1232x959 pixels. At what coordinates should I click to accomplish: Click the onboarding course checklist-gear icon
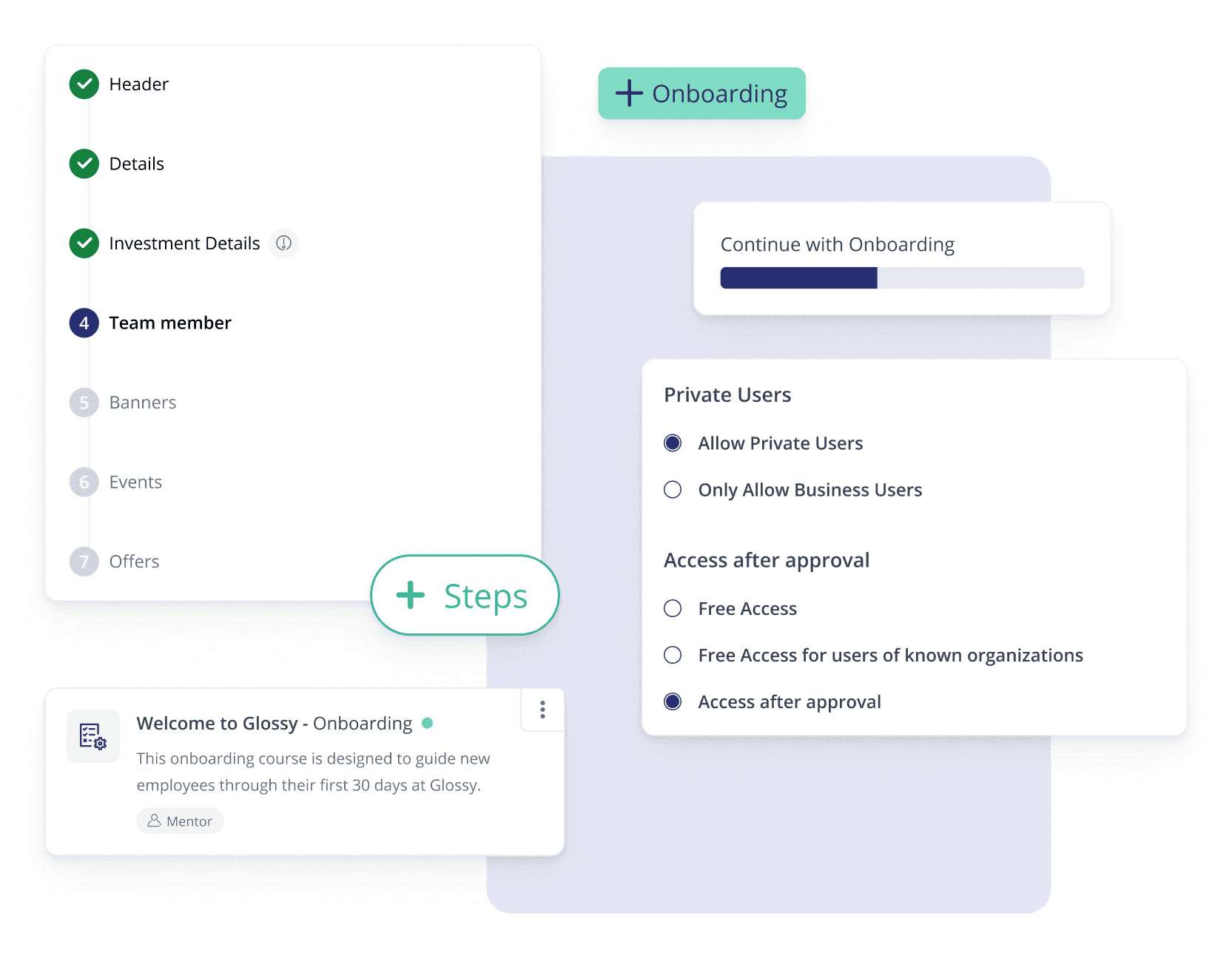[93, 736]
